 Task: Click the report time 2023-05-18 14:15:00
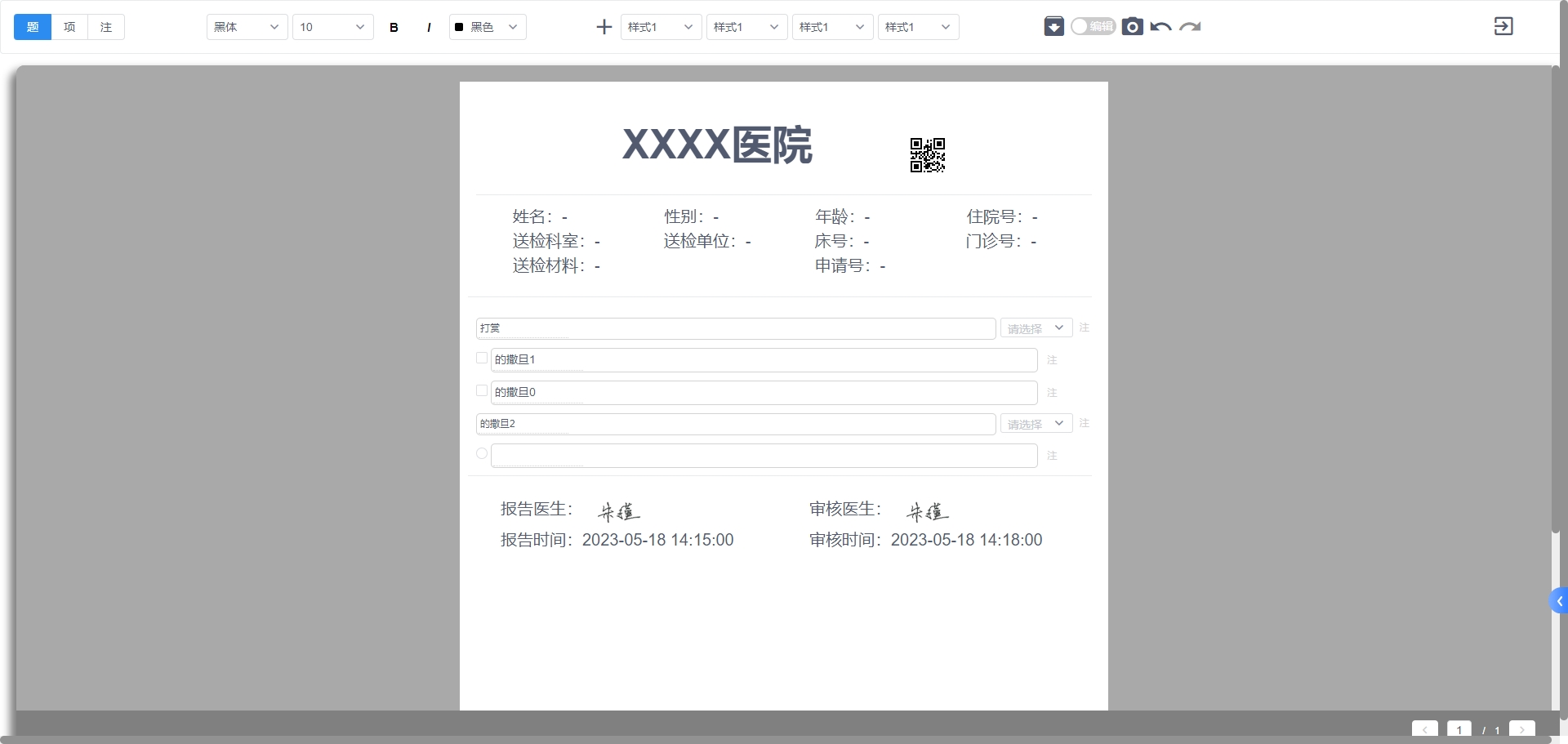tap(657, 540)
